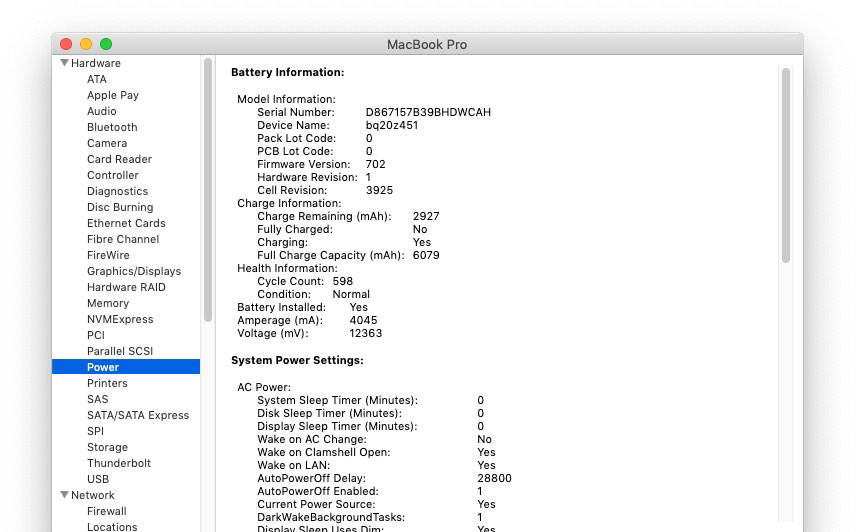Zoom window with the green button
857x532 pixels.
(106, 44)
